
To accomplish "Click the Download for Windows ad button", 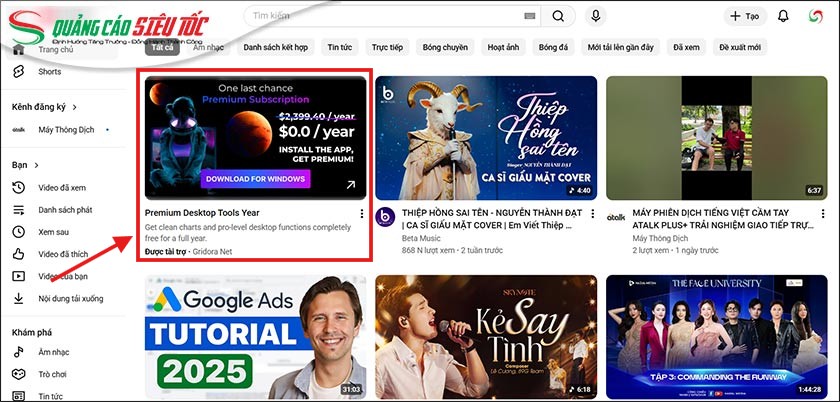I will coord(255,179).
